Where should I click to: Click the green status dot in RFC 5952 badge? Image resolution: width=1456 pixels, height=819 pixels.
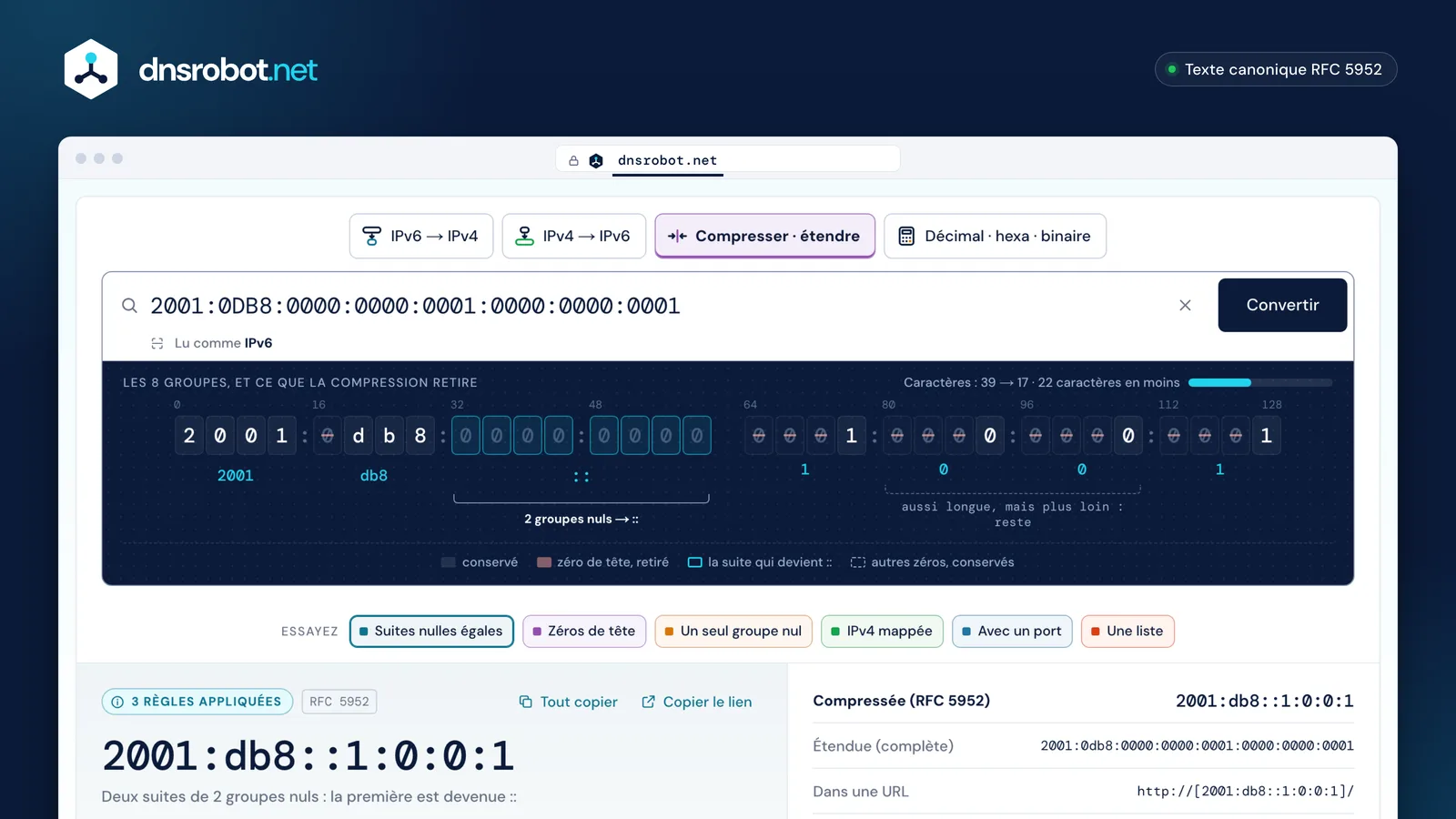[x=1172, y=69]
